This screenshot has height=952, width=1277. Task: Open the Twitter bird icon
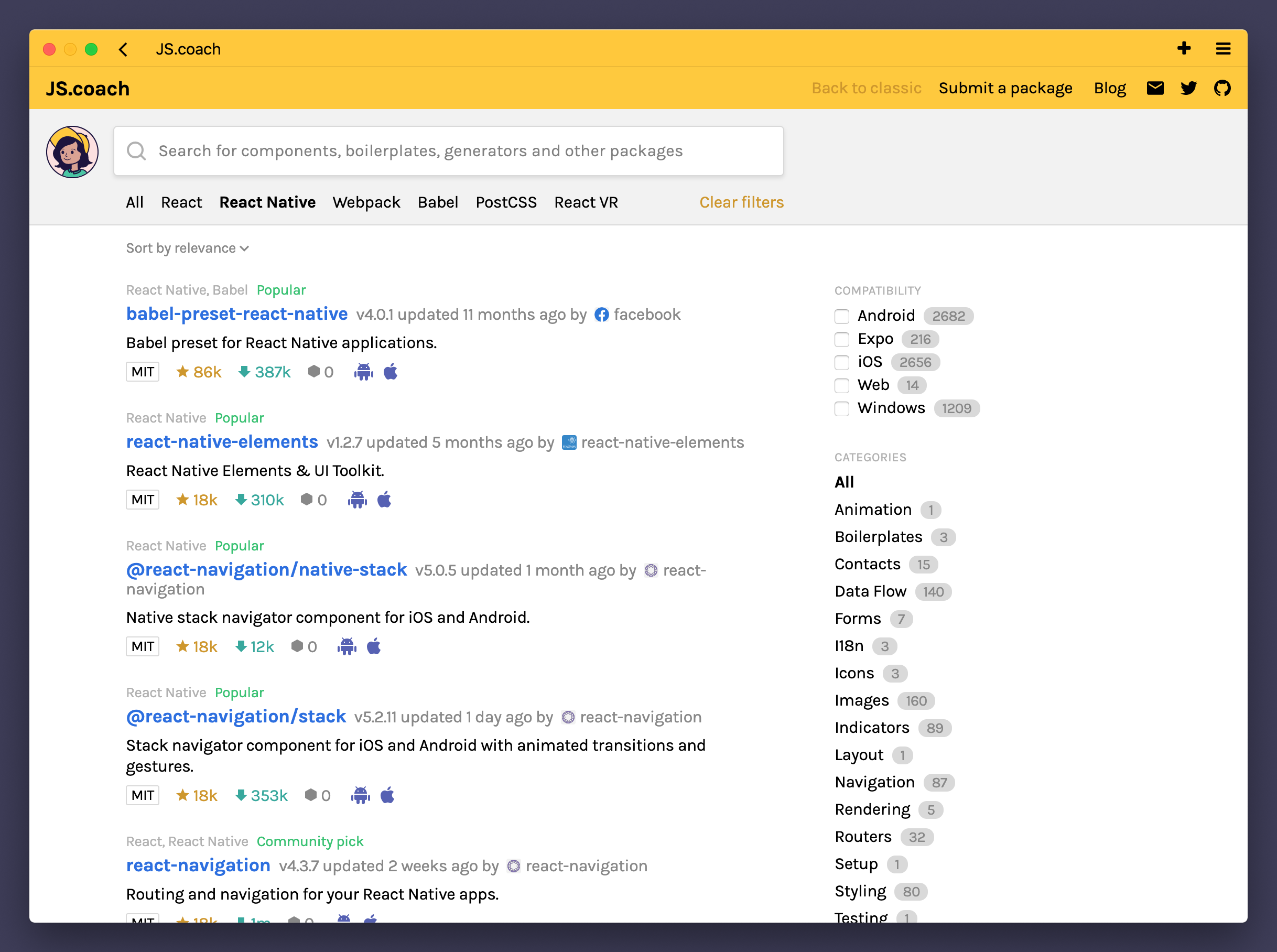(1188, 88)
